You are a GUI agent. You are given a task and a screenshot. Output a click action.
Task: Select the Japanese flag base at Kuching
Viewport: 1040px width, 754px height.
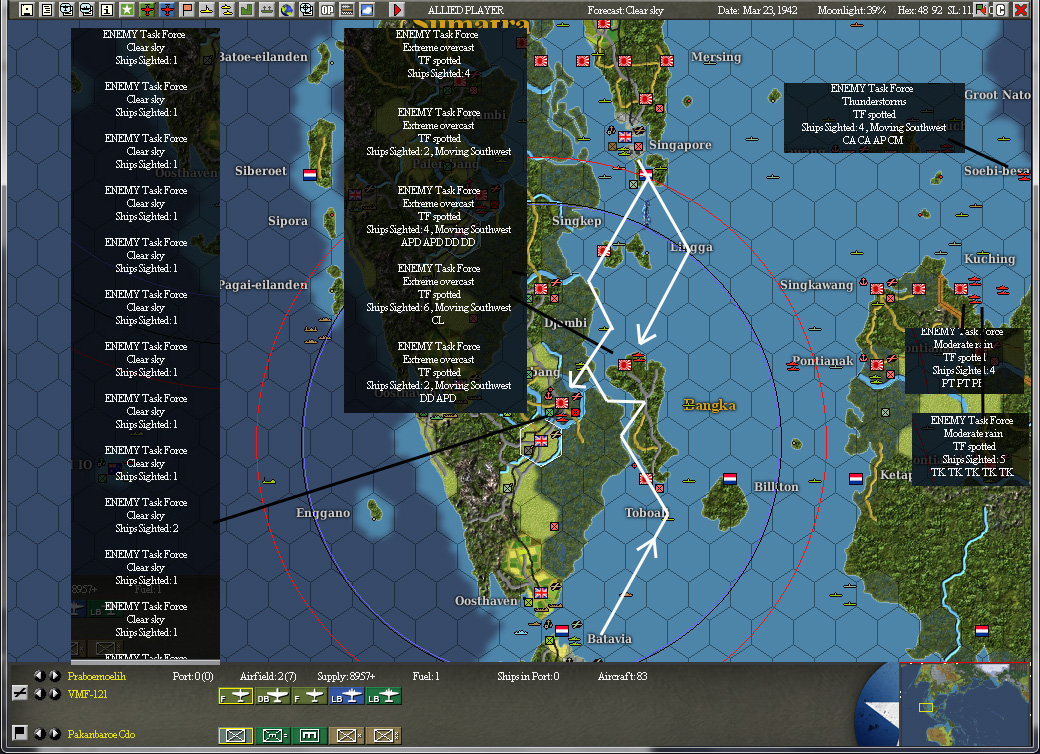pos(960,288)
